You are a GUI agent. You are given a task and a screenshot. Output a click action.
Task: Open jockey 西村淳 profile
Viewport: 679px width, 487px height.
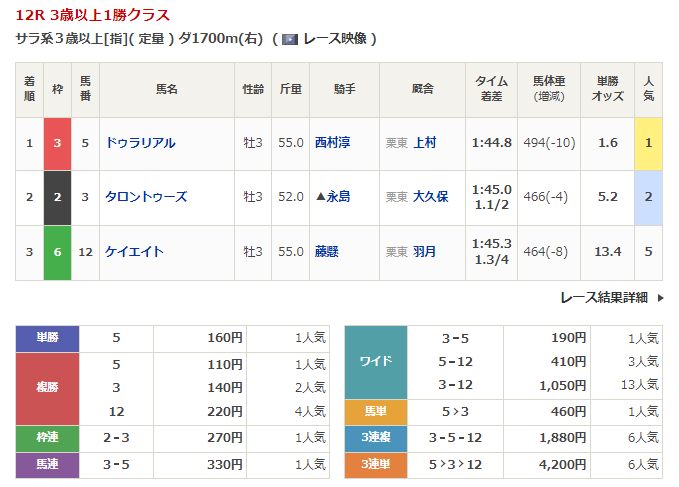(x=334, y=143)
